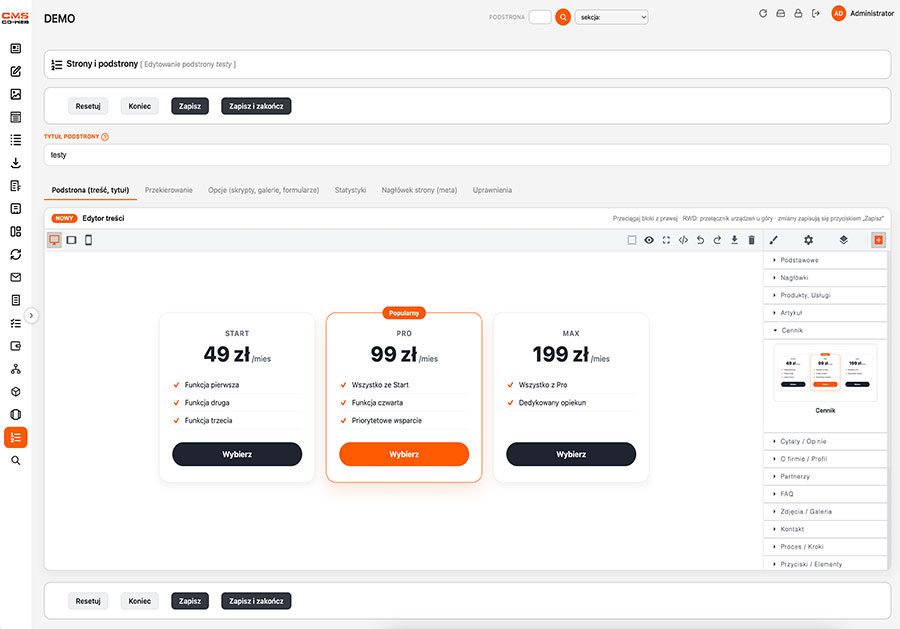Open the layers panel icon

click(843, 240)
